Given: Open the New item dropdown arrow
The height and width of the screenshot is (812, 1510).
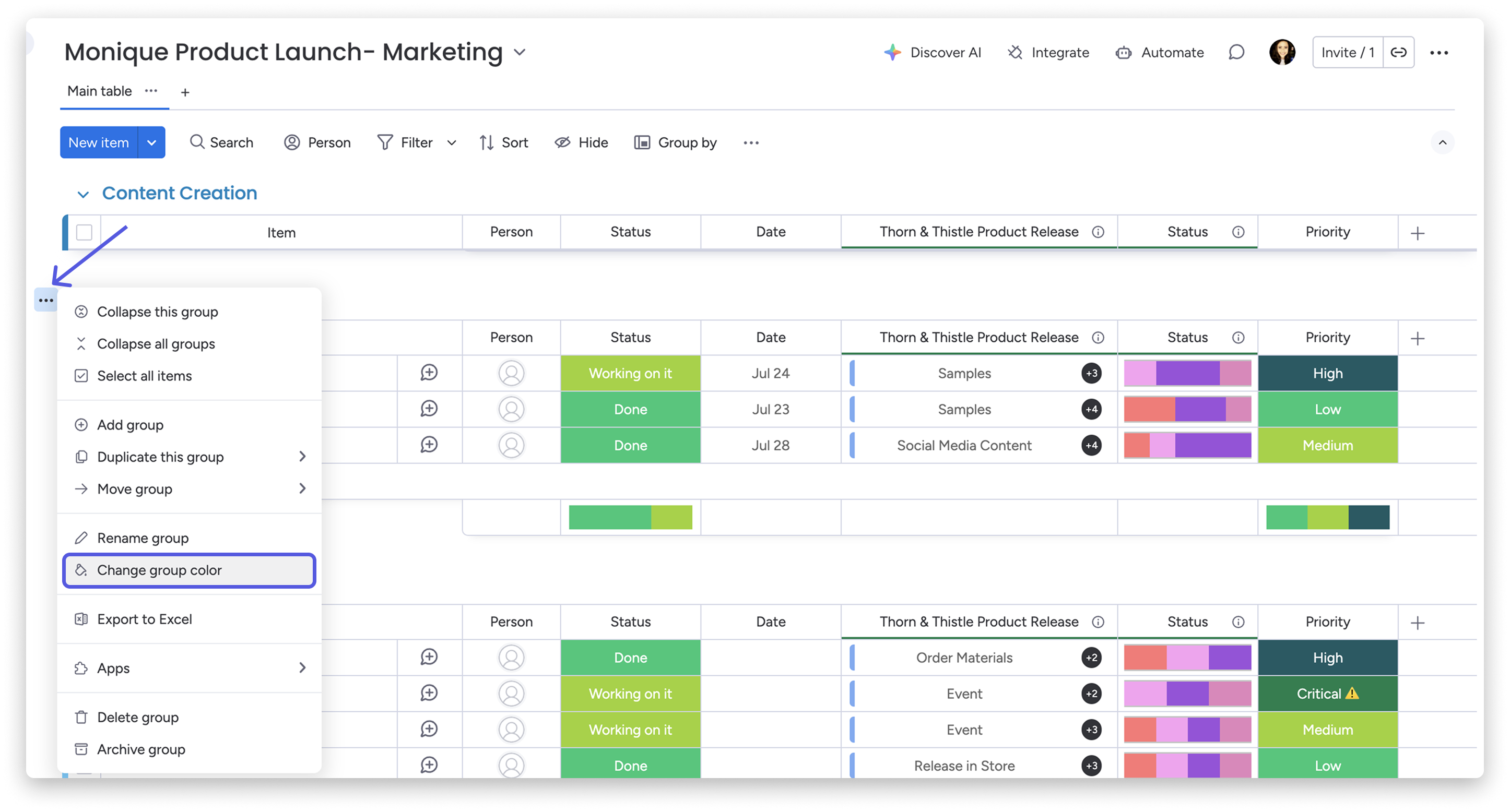Looking at the screenshot, I should pyautogui.click(x=151, y=142).
